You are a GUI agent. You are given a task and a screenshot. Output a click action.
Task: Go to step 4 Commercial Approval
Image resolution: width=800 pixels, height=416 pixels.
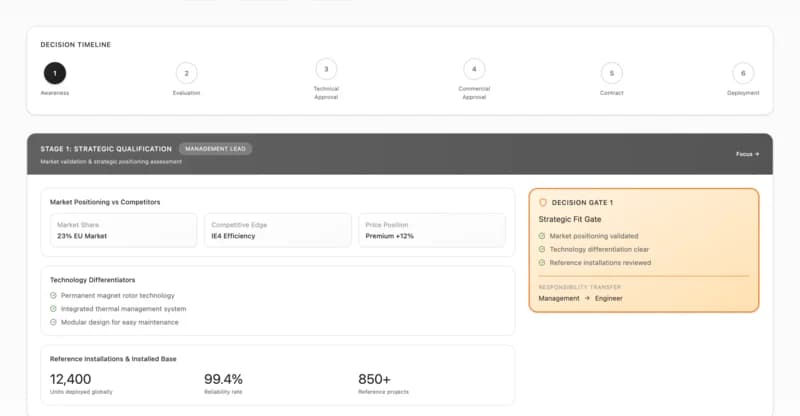click(474, 69)
